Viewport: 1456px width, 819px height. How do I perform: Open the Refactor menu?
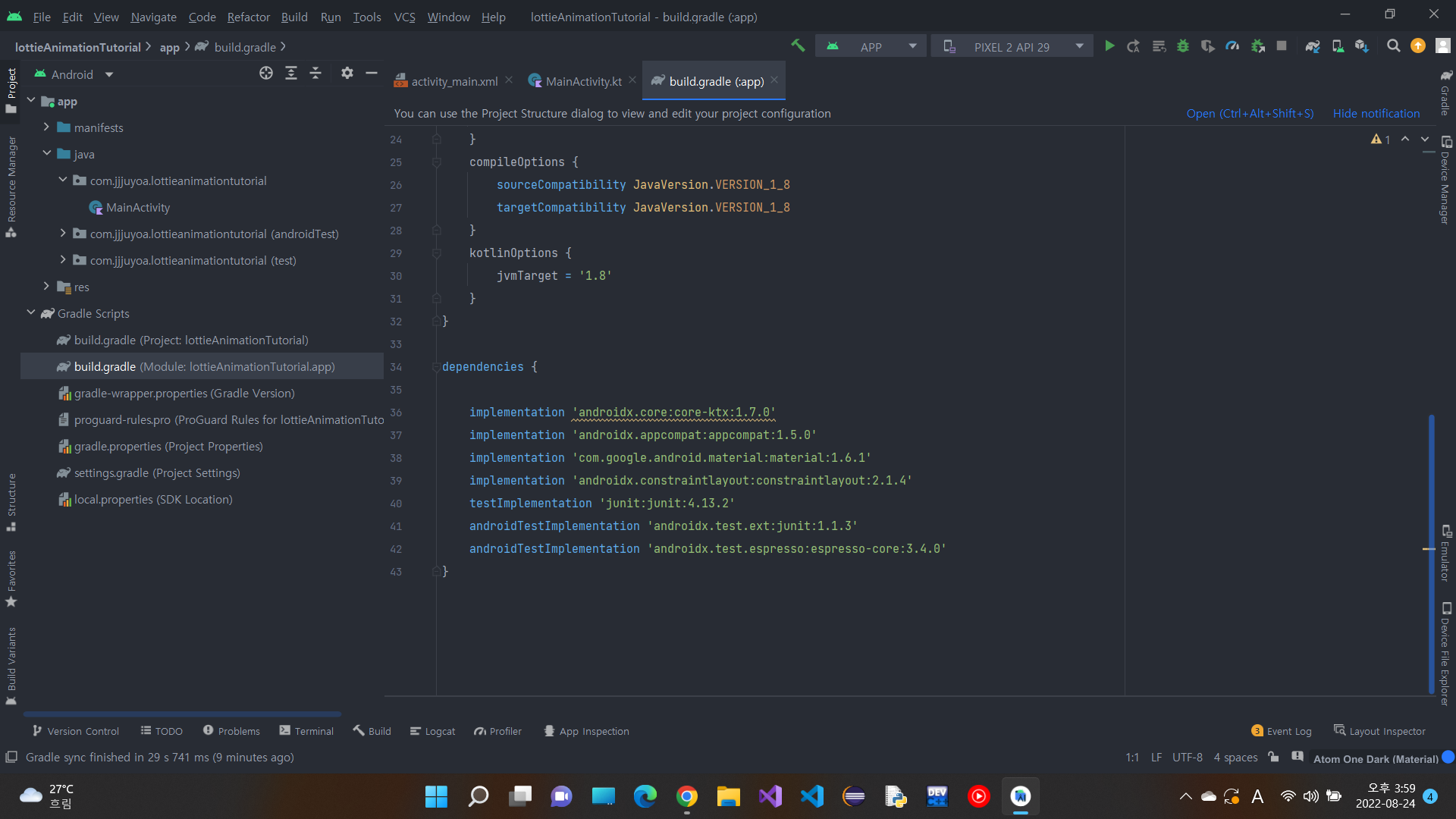[x=248, y=17]
